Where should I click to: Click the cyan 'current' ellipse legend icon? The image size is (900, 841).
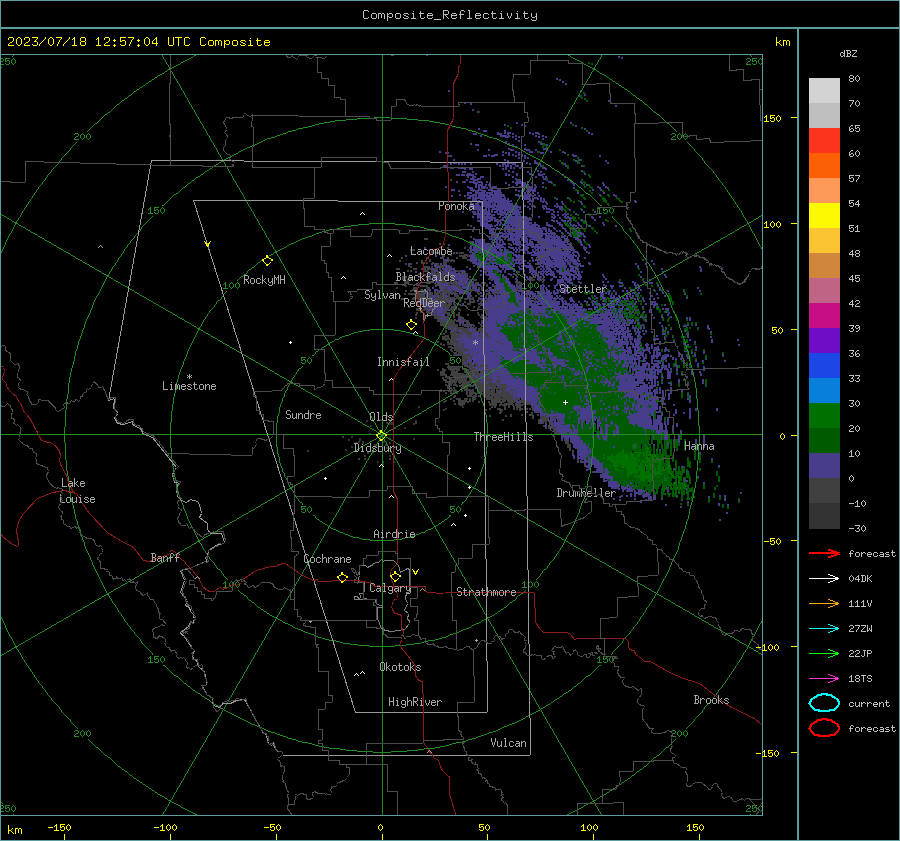tap(824, 703)
